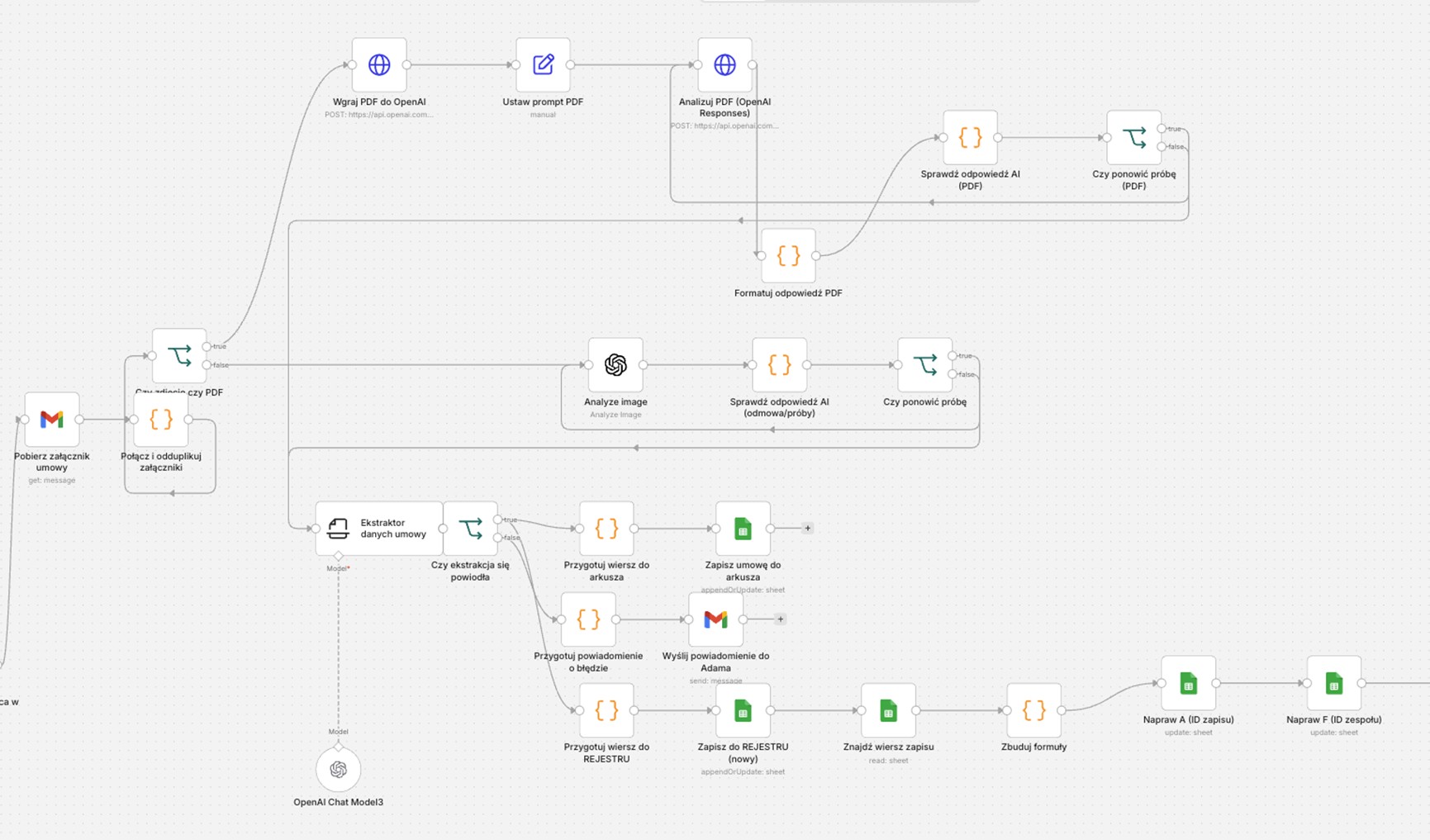Click the "manual" subtitle under Ustaw prompt PDF
1430x840 pixels.
(543, 115)
